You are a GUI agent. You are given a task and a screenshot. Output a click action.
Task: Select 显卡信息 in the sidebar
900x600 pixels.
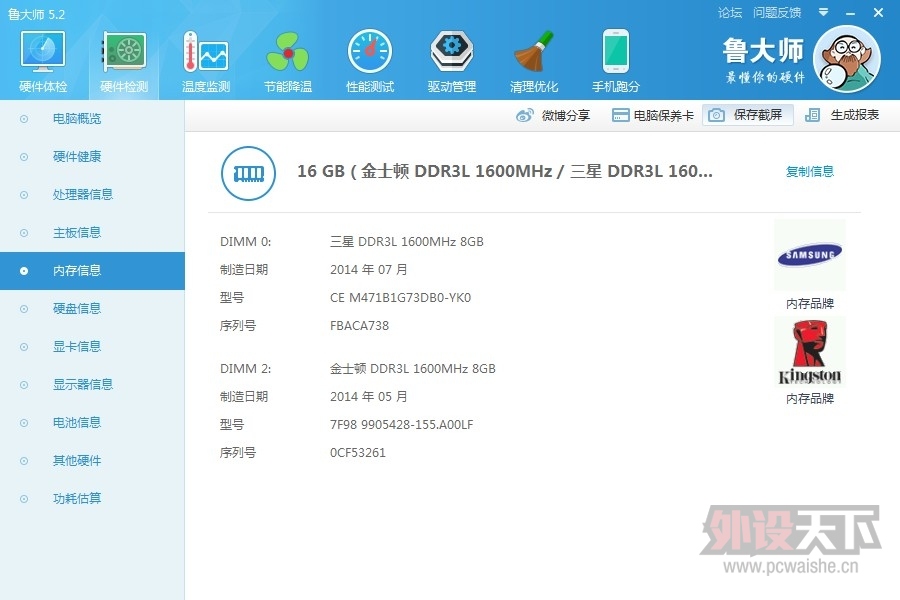(x=92, y=347)
